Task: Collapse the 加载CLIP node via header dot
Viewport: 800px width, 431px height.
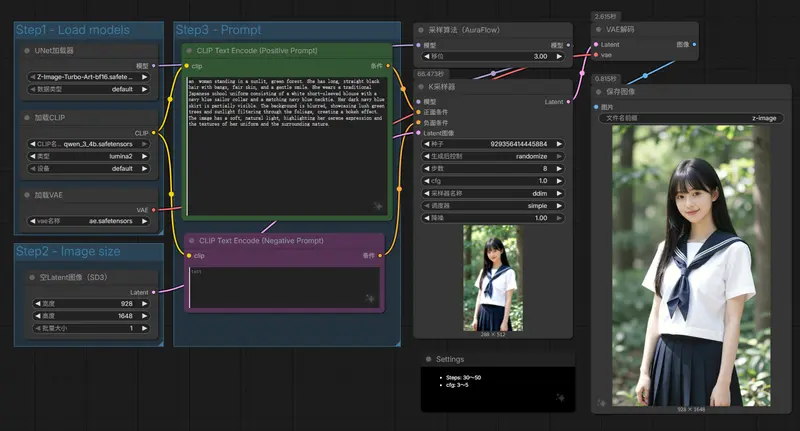Action: [29, 118]
